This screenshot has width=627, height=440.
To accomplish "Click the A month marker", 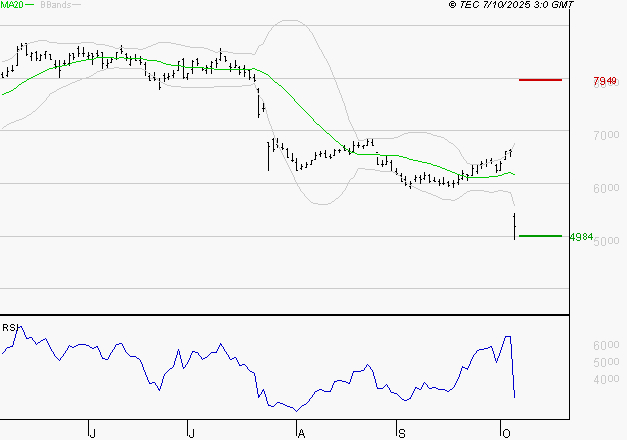I will [x=302, y=433].
